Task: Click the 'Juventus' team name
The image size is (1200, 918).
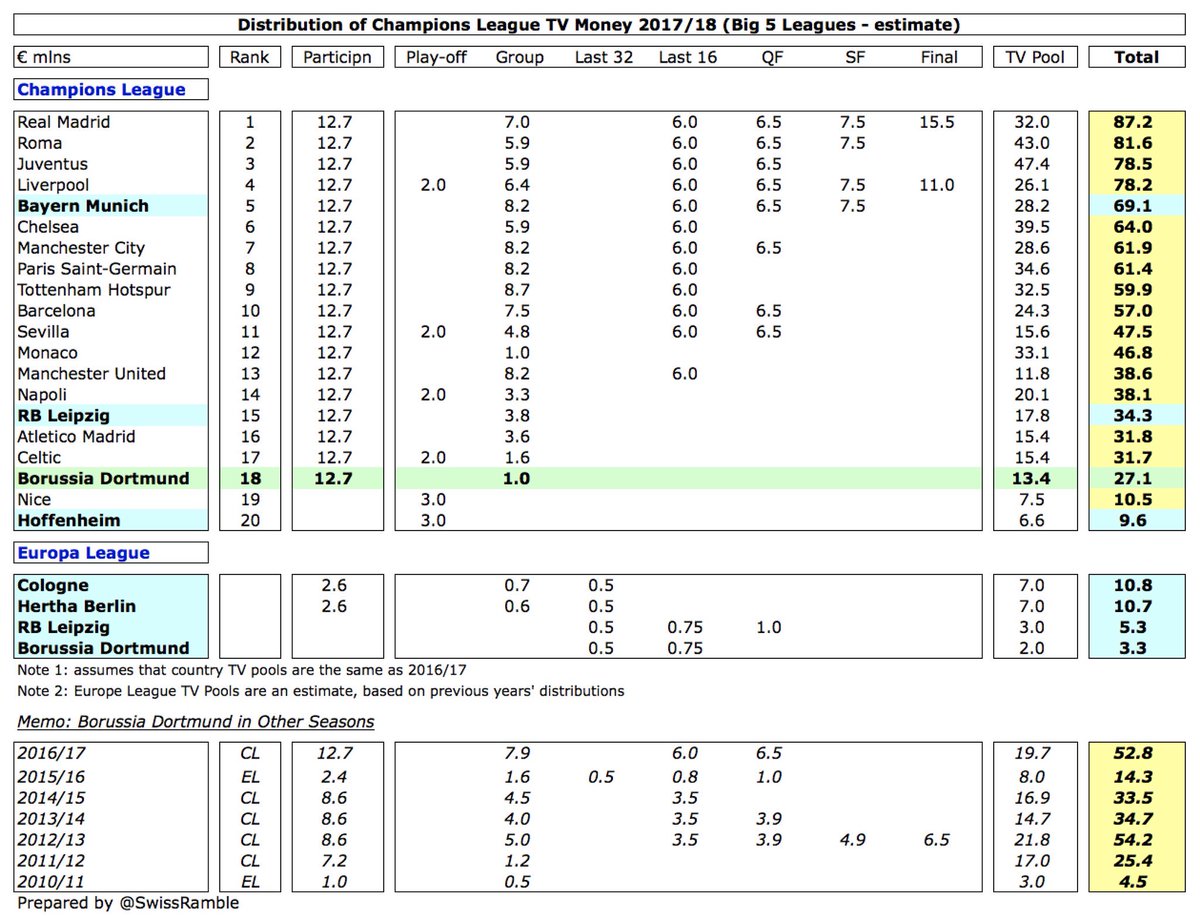Action: pos(53,164)
